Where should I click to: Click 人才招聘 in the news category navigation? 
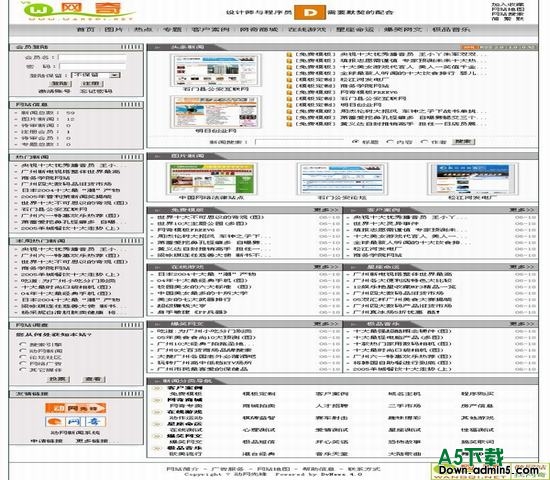331,406
